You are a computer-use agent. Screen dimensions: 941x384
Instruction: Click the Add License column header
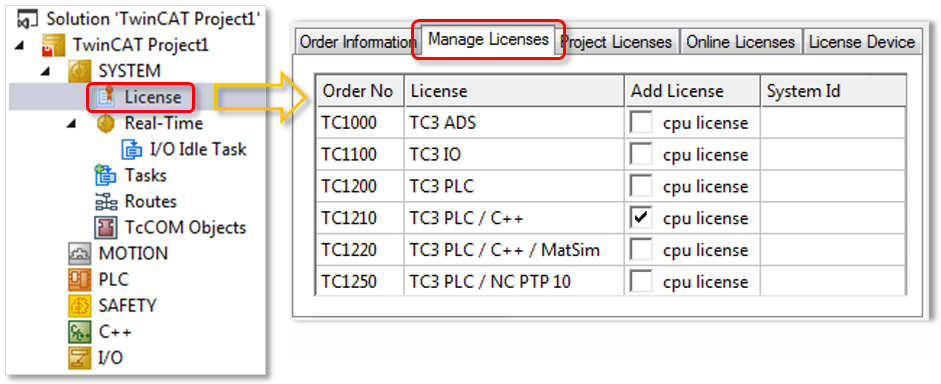point(693,91)
